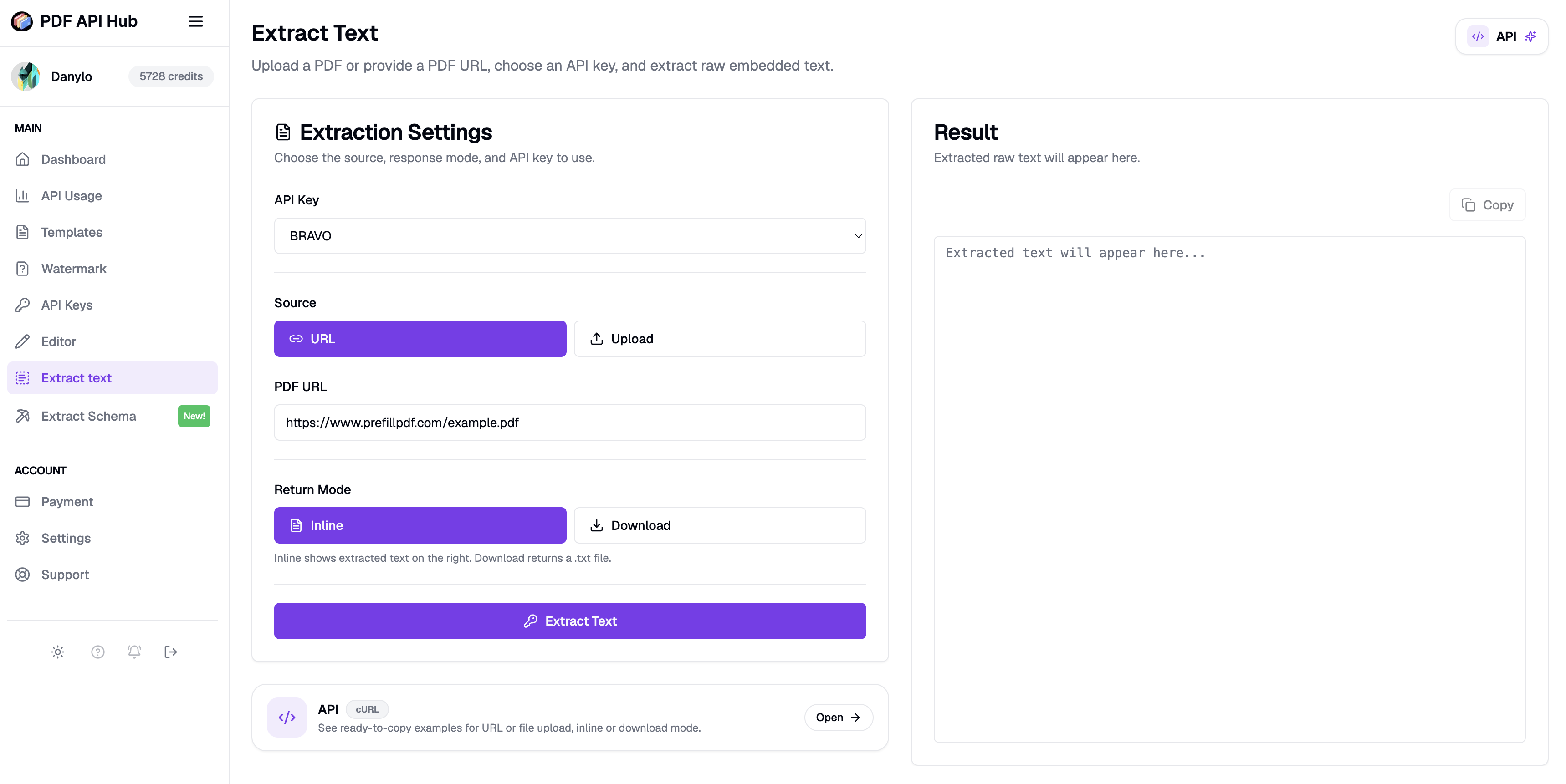1566x784 pixels.
Task: Click the Templates document icon
Action: (22, 232)
